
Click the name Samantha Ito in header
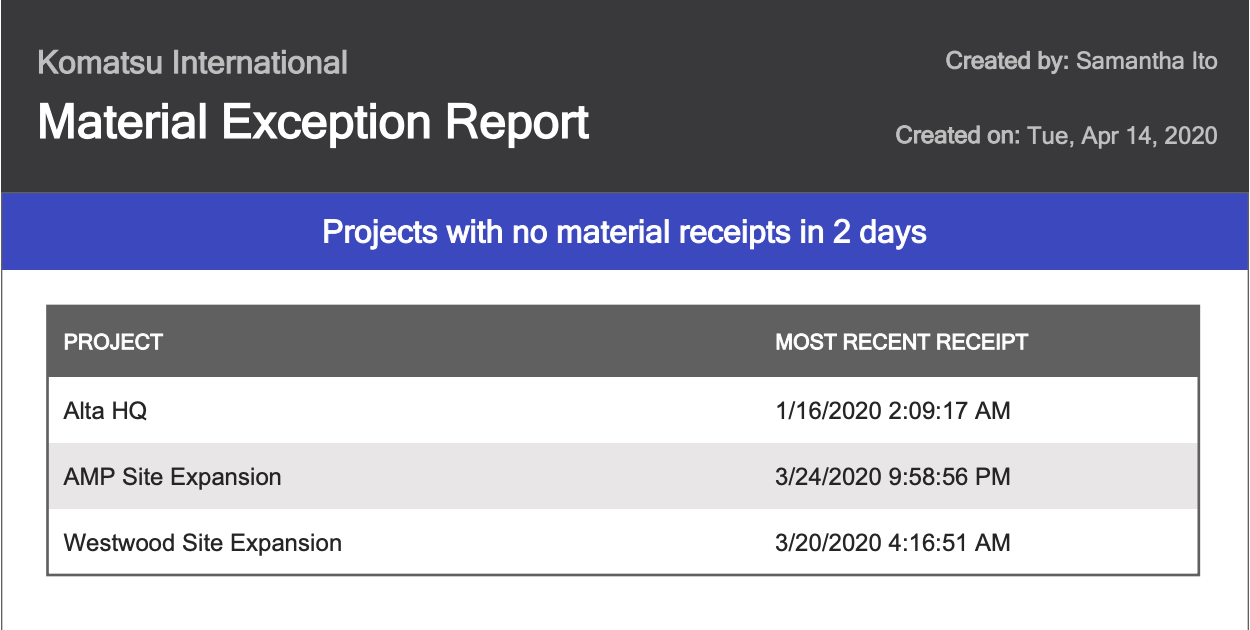point(1147,61)
